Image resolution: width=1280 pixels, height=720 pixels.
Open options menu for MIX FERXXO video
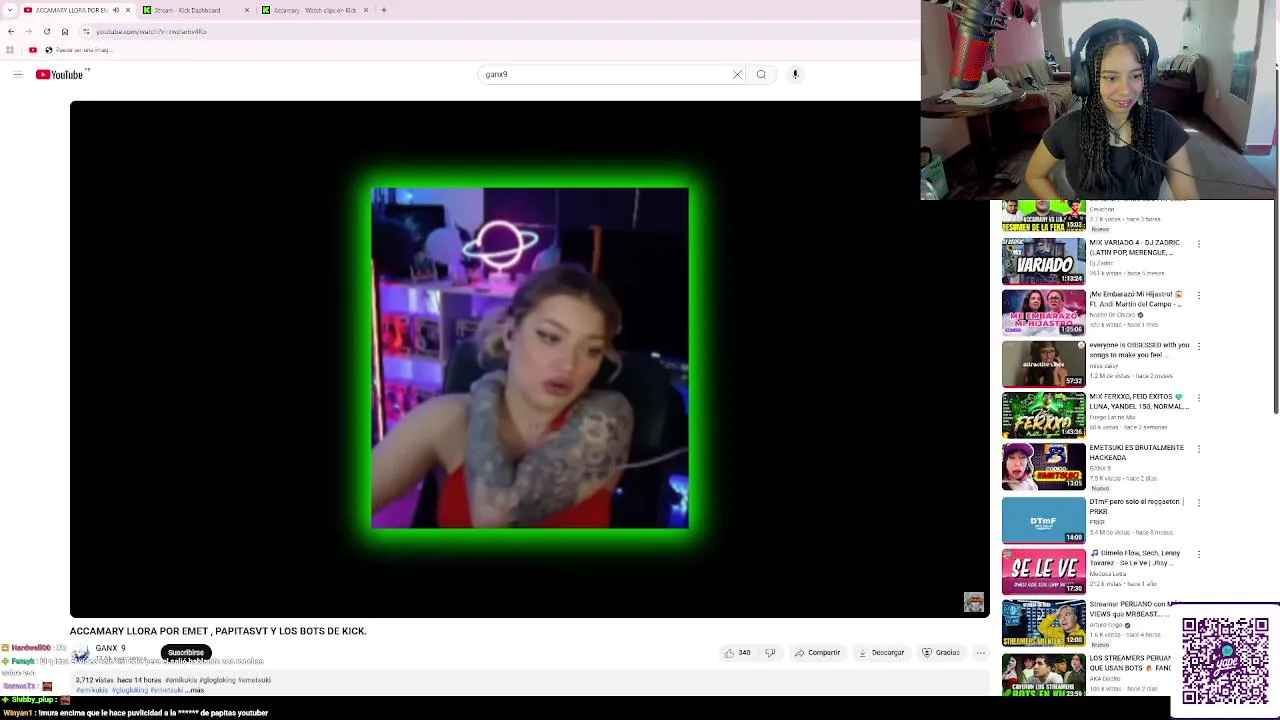tap(1199, 398)
